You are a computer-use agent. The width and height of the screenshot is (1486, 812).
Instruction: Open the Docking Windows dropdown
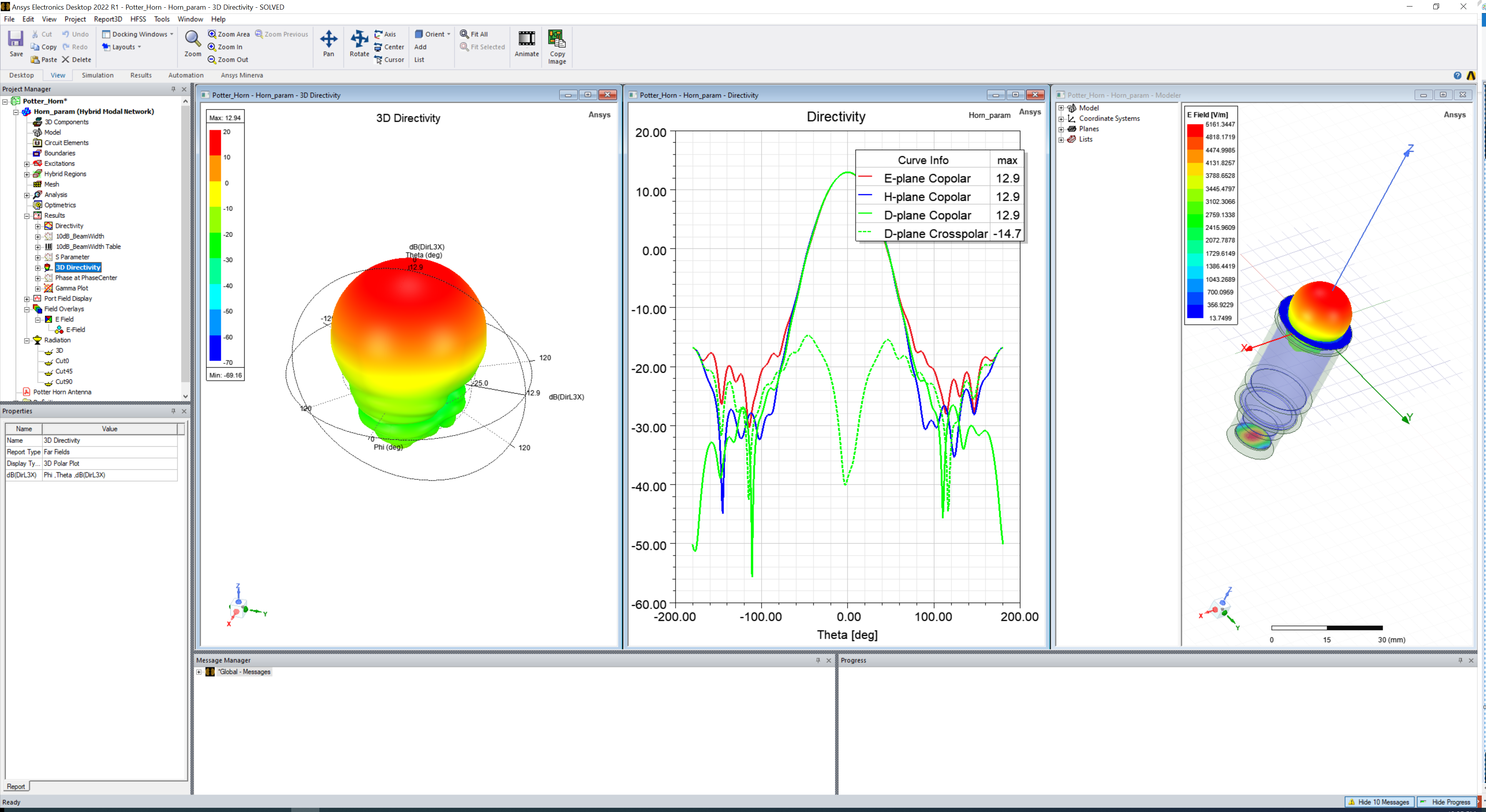tap(137, 34)
